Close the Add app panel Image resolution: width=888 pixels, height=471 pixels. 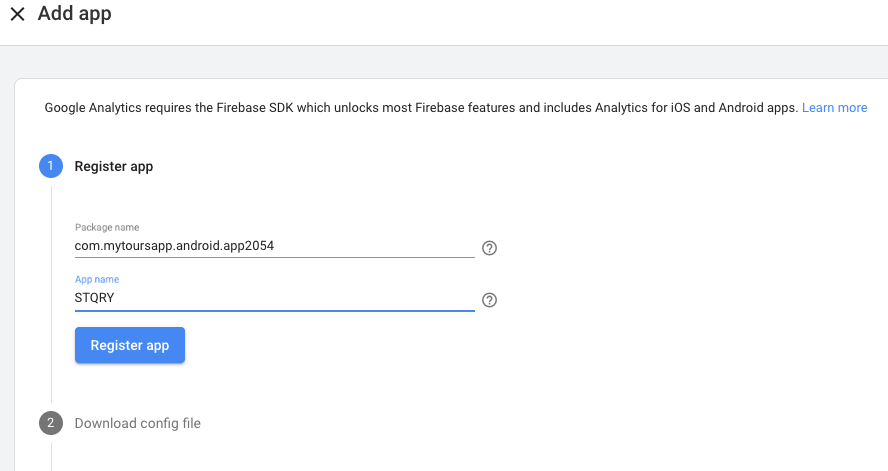[x=17, y=15]
